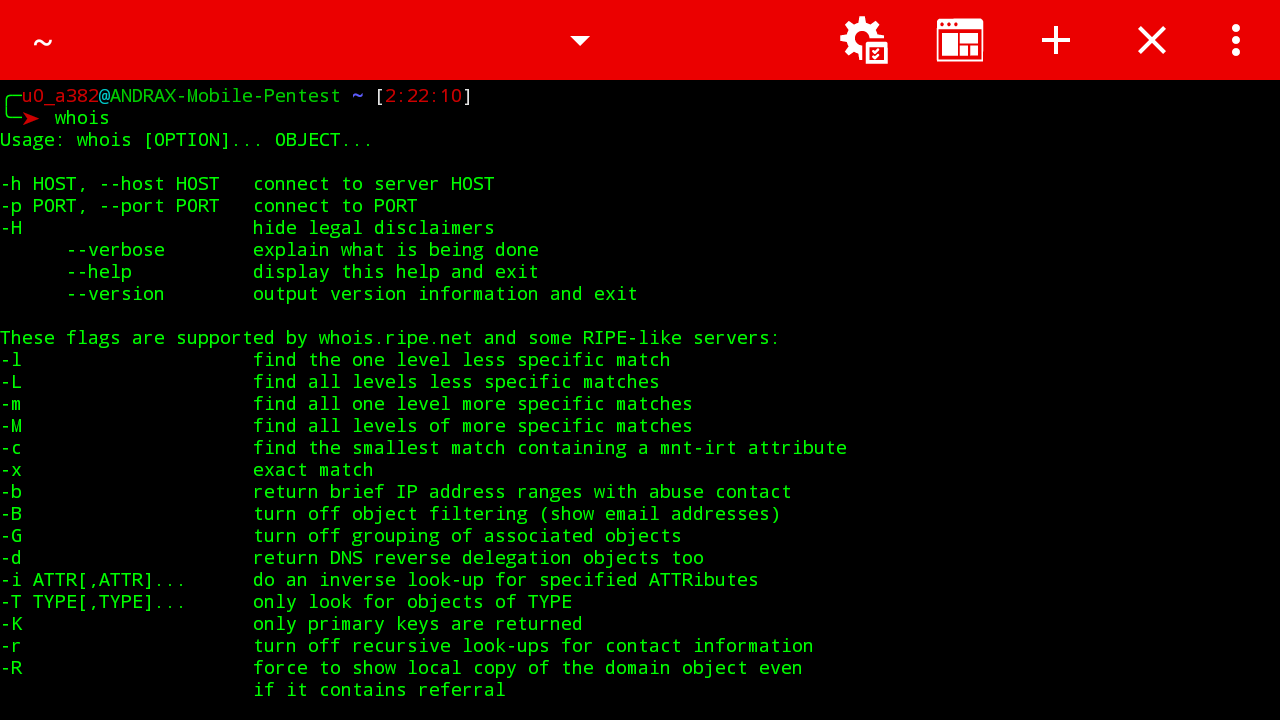Click the -i ATTR[,ATTR]... option
Screen dimensions: 1280x720
click(x=93, y=580)
